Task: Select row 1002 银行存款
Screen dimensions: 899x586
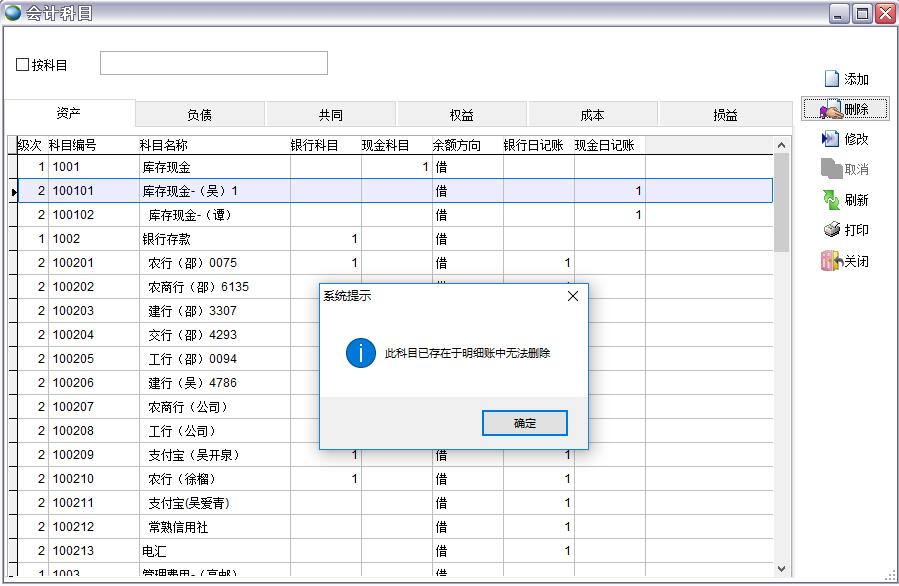Action: 166,239
